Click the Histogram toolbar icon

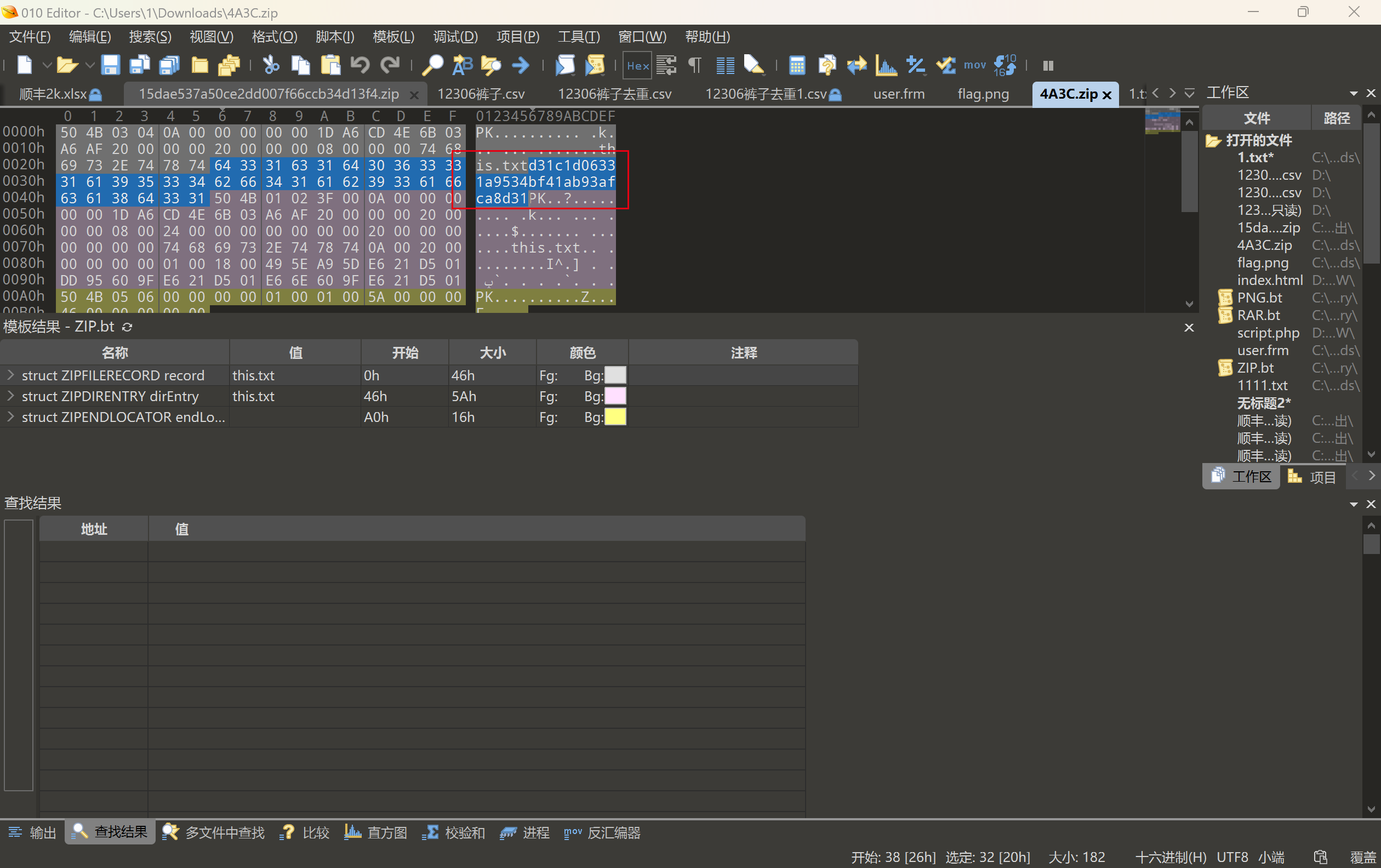point(886,65)
